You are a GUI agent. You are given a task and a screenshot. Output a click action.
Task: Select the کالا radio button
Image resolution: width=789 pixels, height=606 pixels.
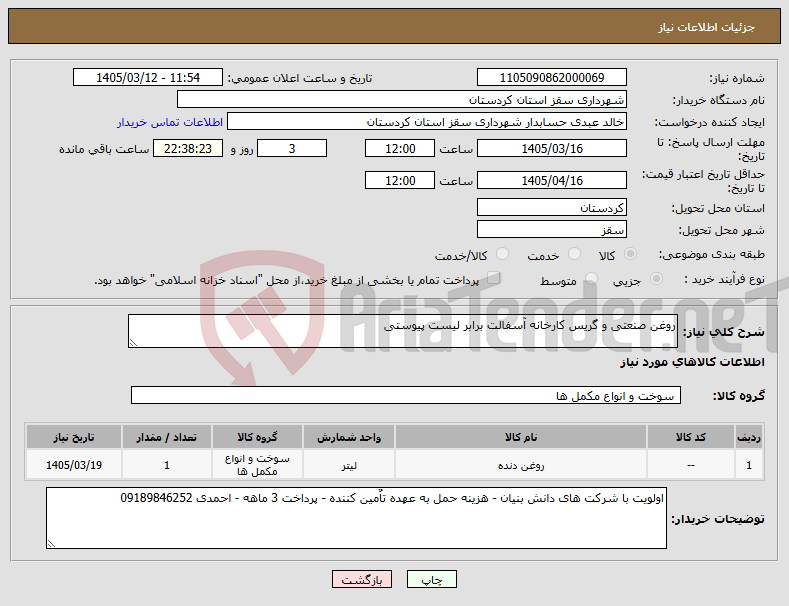click(630, 254)
